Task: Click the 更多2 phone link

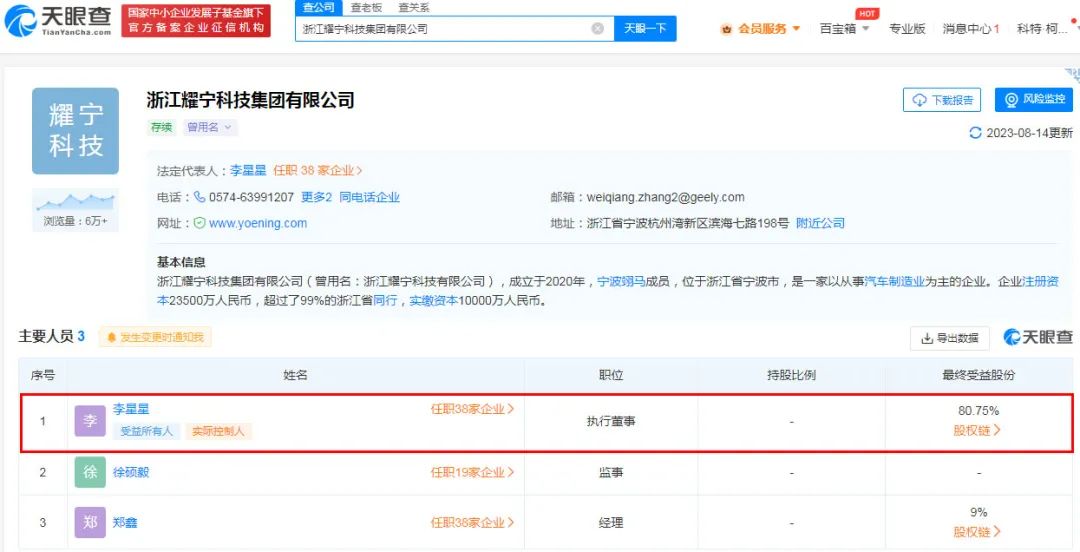Action: pos(316,197)
